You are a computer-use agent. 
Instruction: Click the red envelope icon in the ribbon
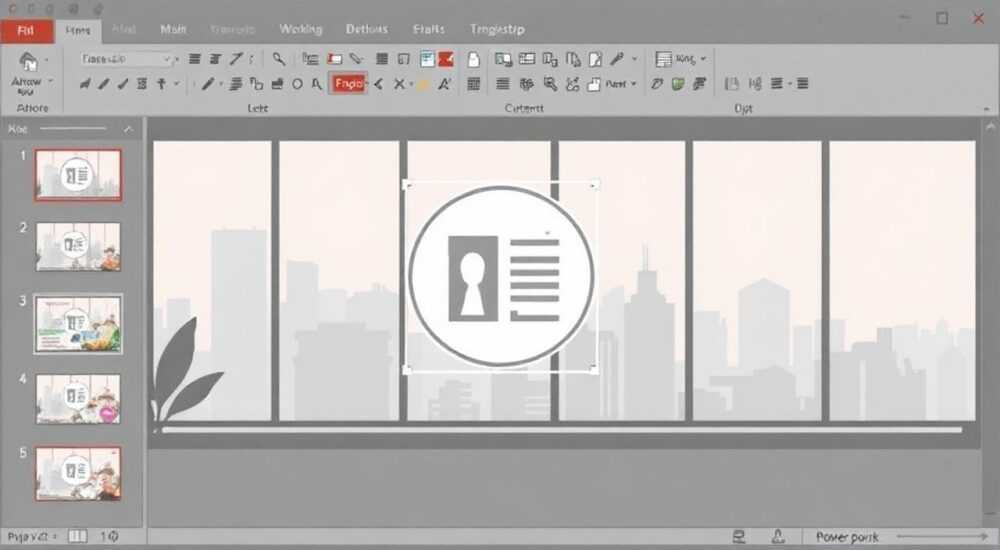pos(446,59)
